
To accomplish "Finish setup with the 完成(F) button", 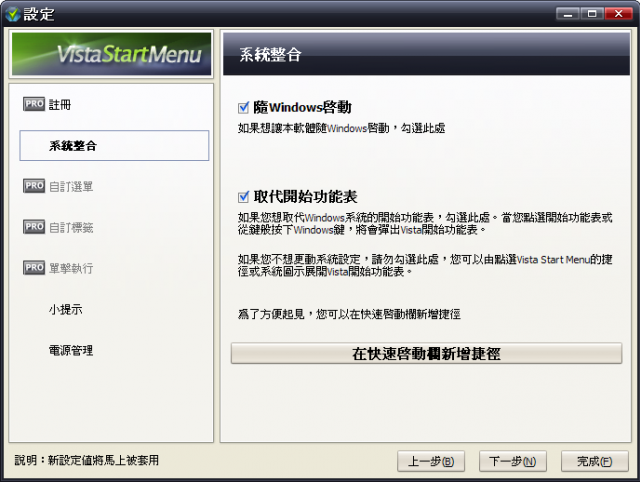I will tap(595, 461).
